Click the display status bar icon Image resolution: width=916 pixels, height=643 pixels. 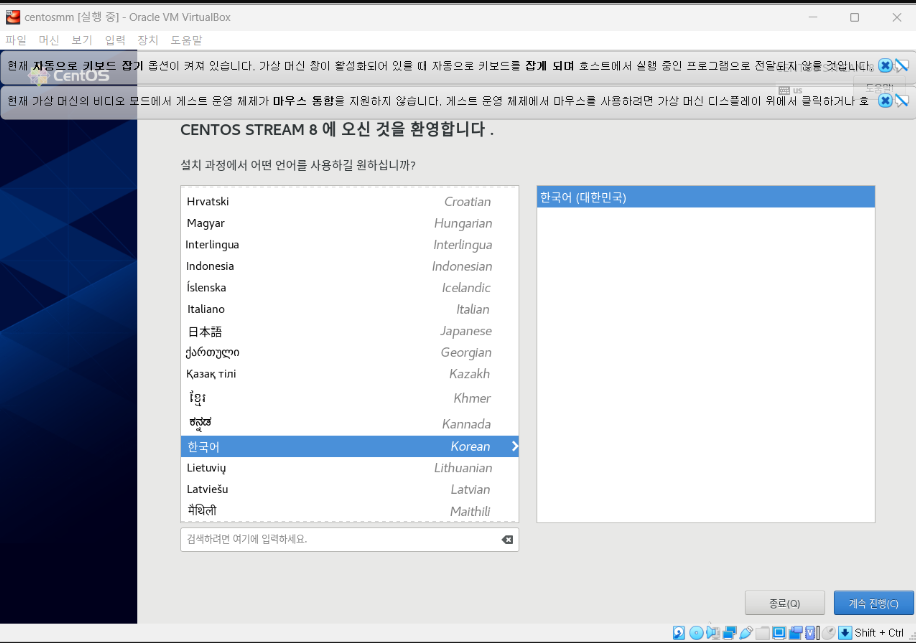pyautogui.click(x=779, y=632)
